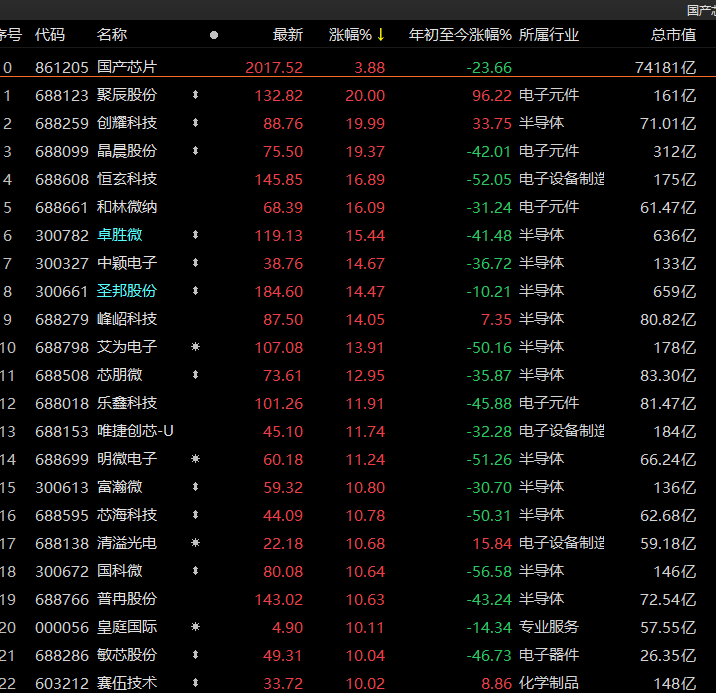Select stock name 唯捷创芯-U
Screen dimensions: 716x693
click(x=135, y=431)
